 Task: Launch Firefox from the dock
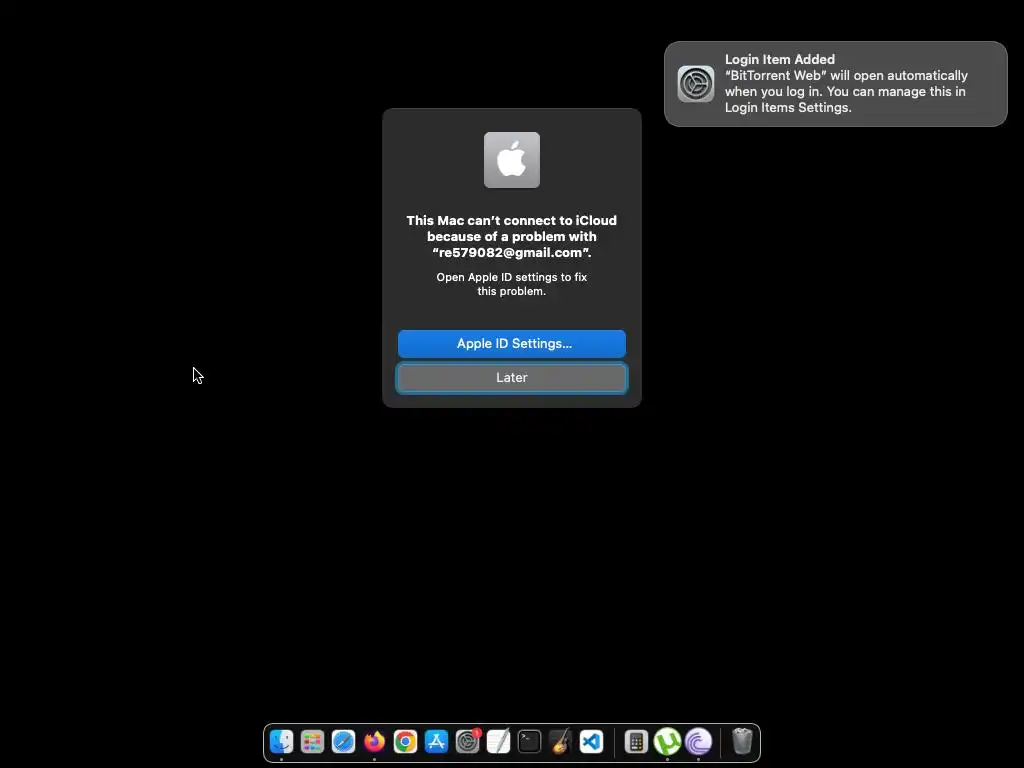click(x=374, y=741)
